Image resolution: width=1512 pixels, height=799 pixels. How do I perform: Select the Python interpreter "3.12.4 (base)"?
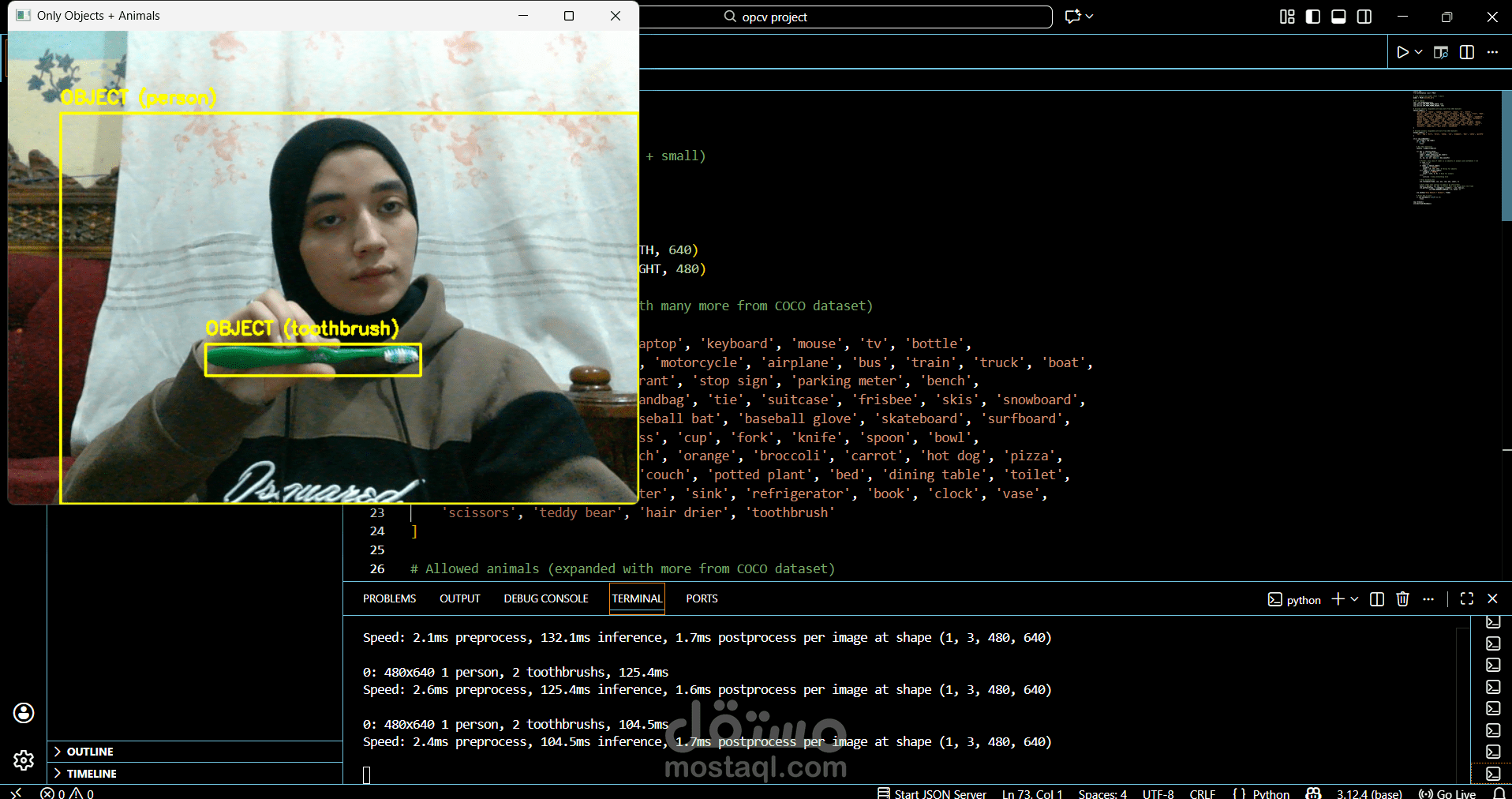pos(1369,793)
